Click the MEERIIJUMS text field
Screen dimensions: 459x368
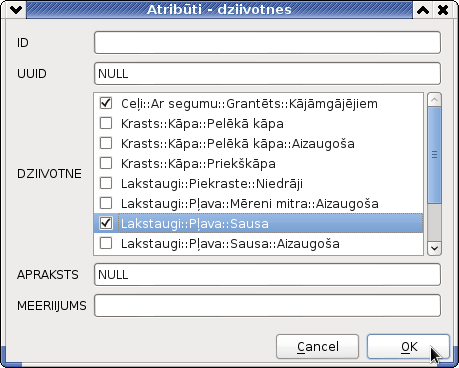click(x=267, y=305)
